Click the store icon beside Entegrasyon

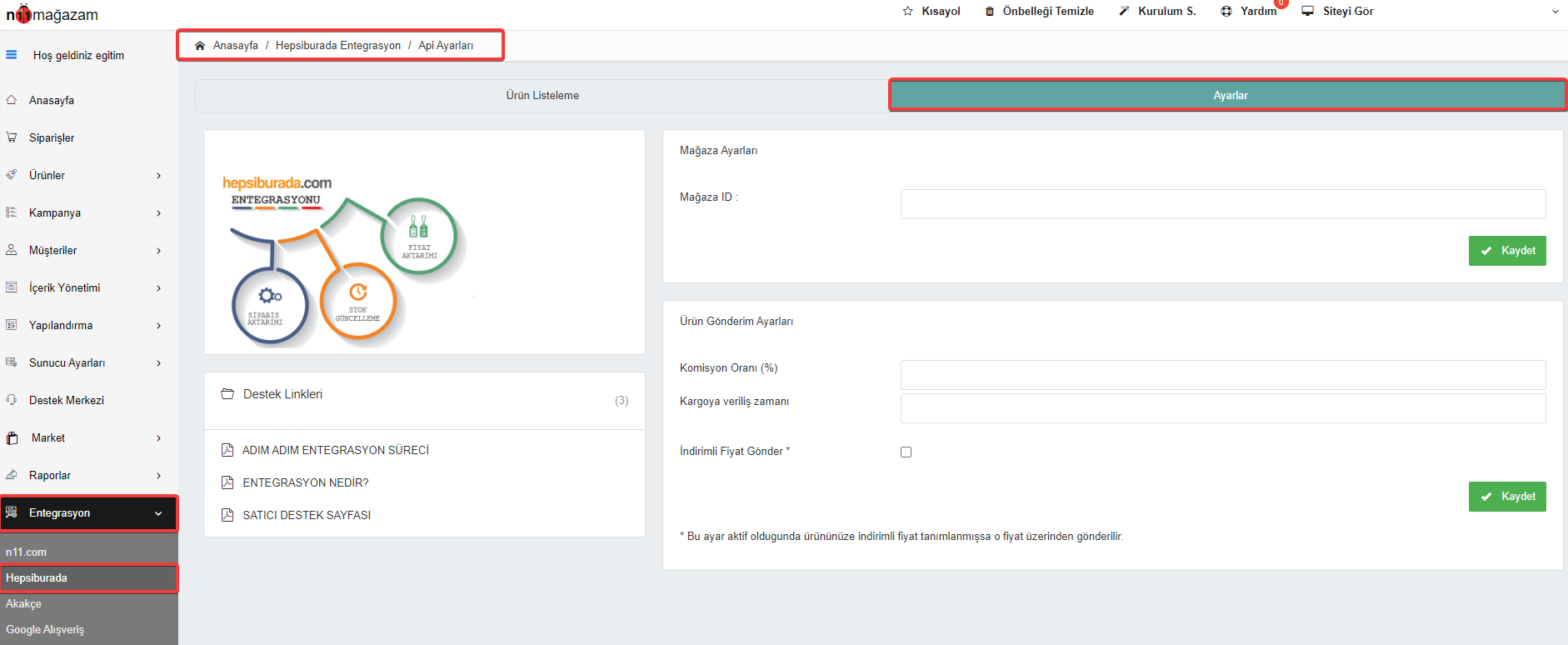tap(12, 512)
